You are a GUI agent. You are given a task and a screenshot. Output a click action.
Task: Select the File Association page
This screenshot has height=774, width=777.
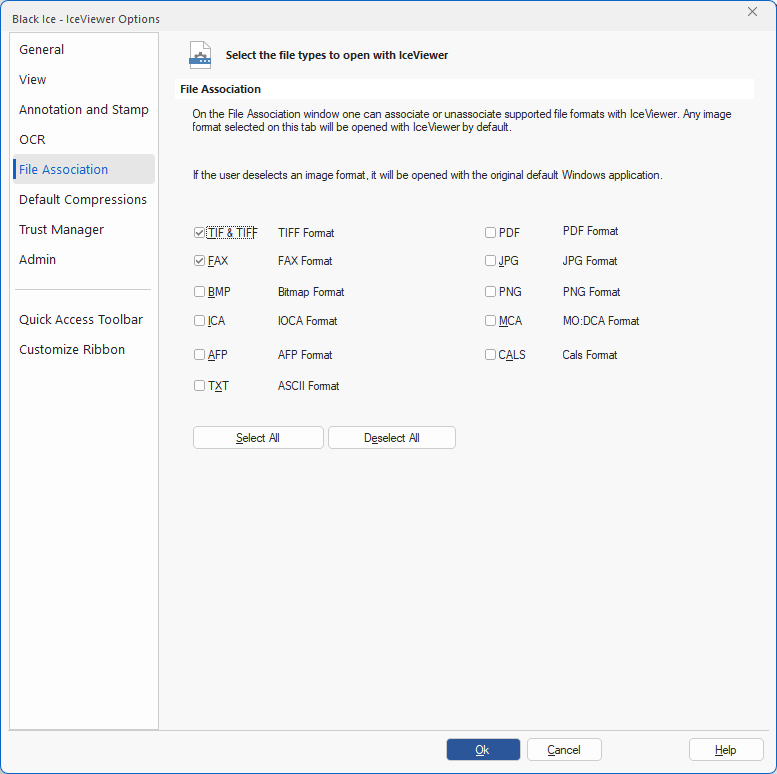(x=84, y=169)
